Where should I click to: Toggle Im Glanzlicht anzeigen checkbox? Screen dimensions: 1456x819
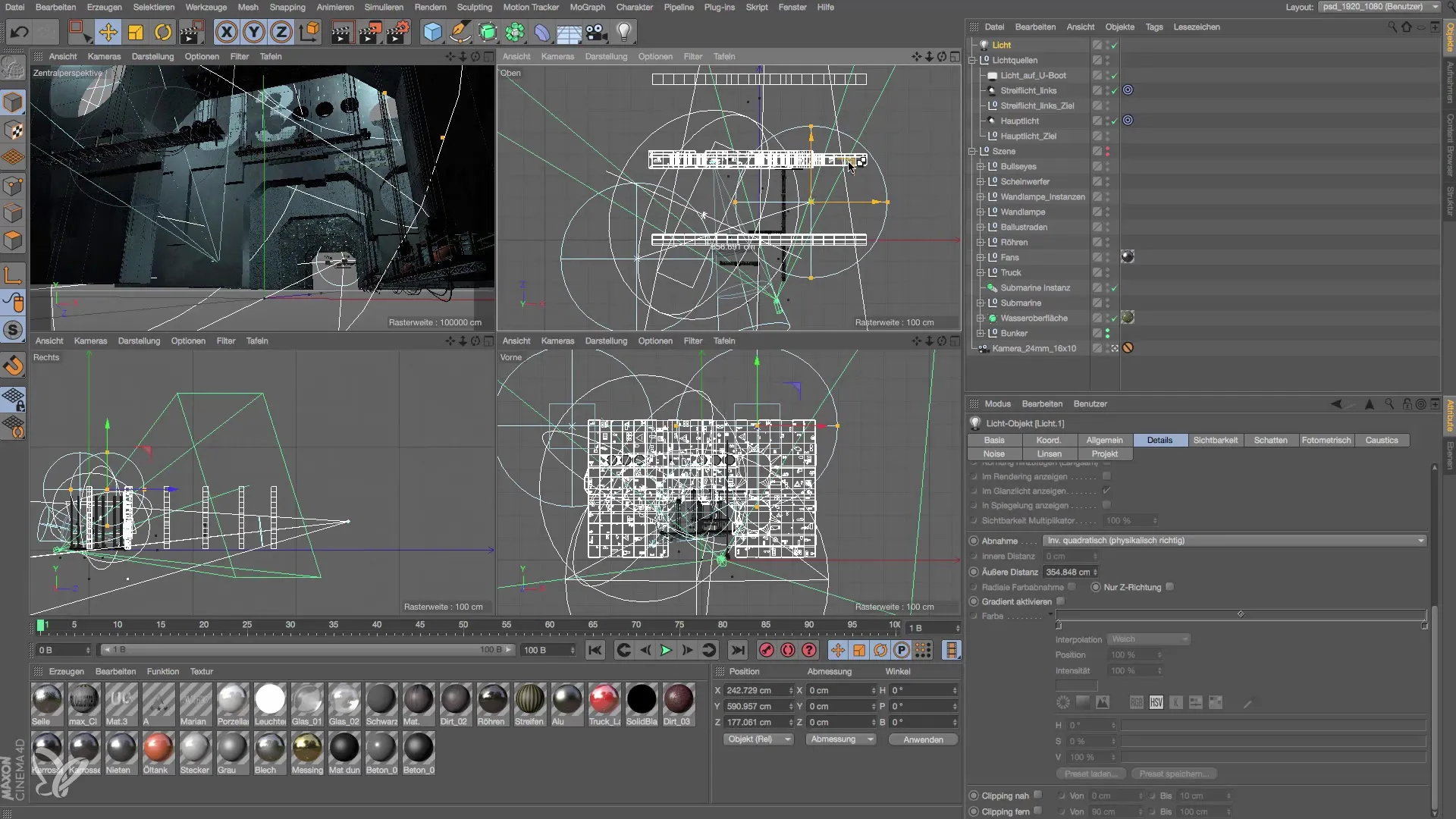click(1106, 491)
